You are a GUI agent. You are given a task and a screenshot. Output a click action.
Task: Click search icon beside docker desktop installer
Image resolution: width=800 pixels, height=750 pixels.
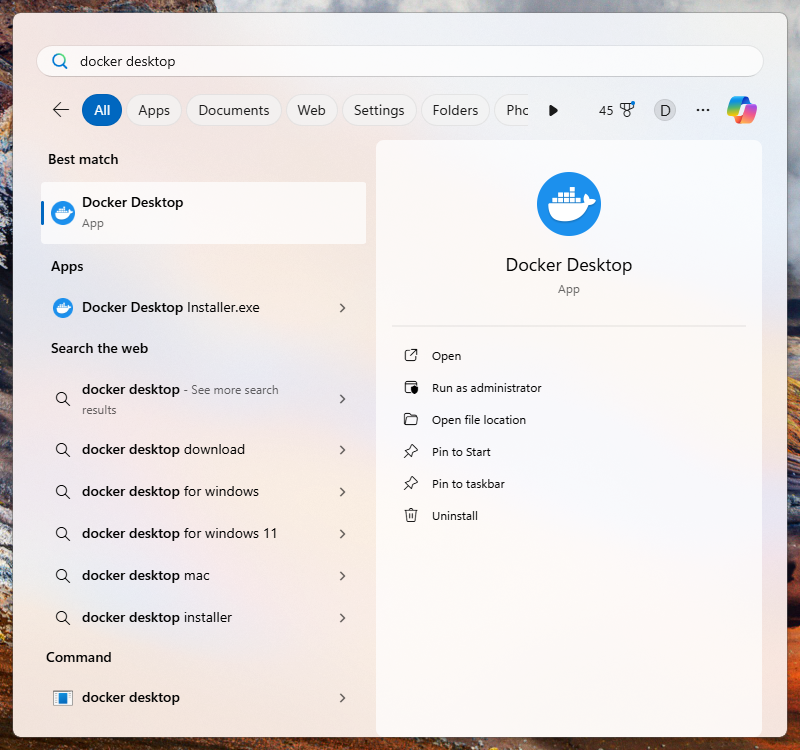(63, 618)
